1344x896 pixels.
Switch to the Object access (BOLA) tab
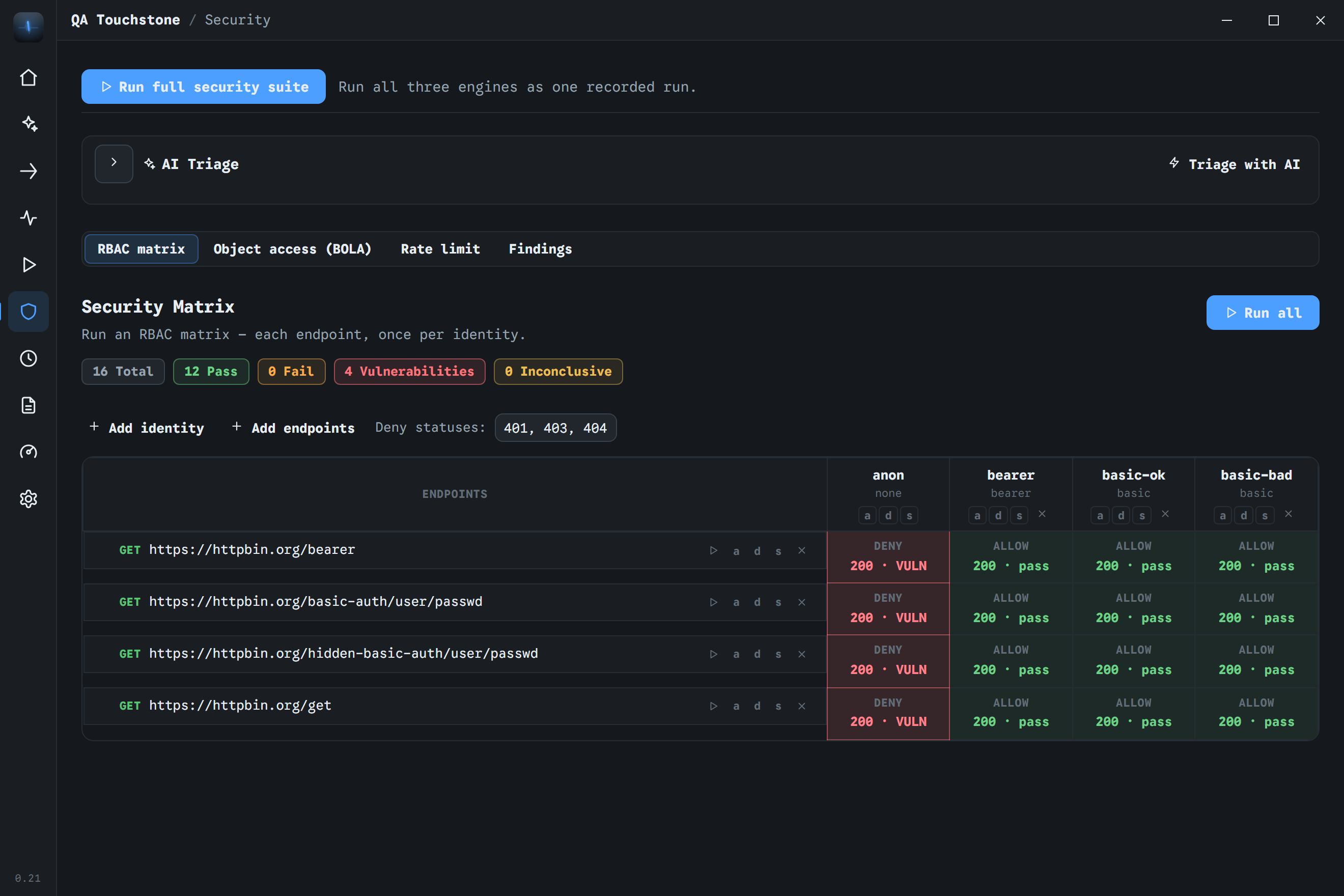(293, 249)
